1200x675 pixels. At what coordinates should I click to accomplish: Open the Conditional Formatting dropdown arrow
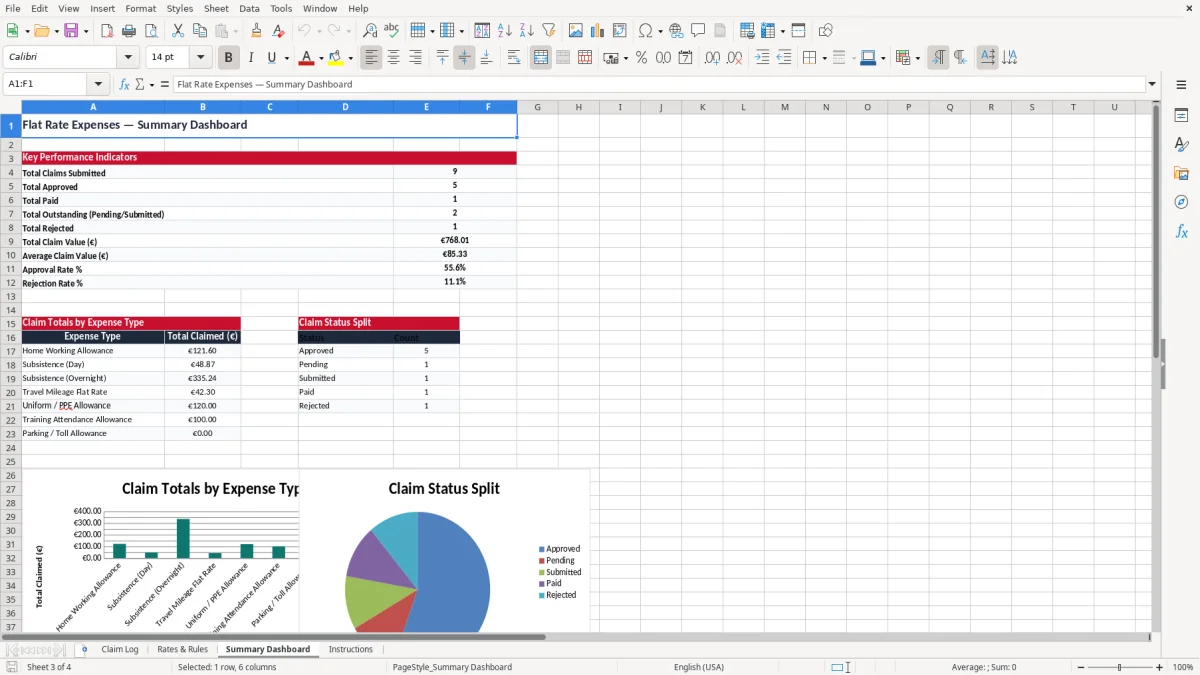917,58
